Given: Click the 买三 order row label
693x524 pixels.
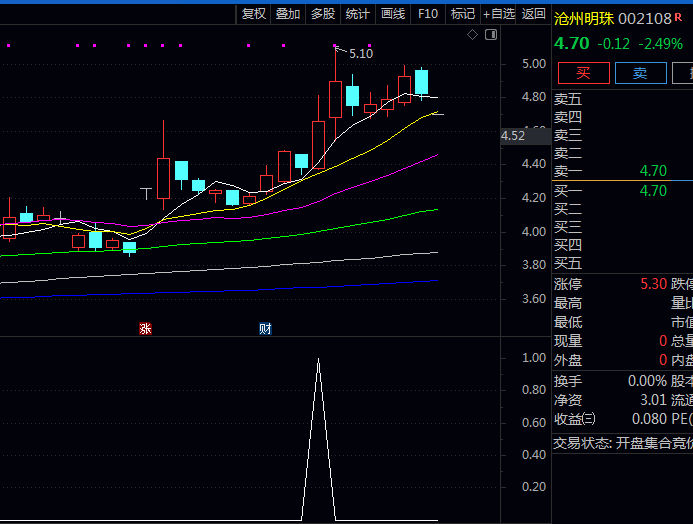Looking at the screenshot, I should (568, 227).
